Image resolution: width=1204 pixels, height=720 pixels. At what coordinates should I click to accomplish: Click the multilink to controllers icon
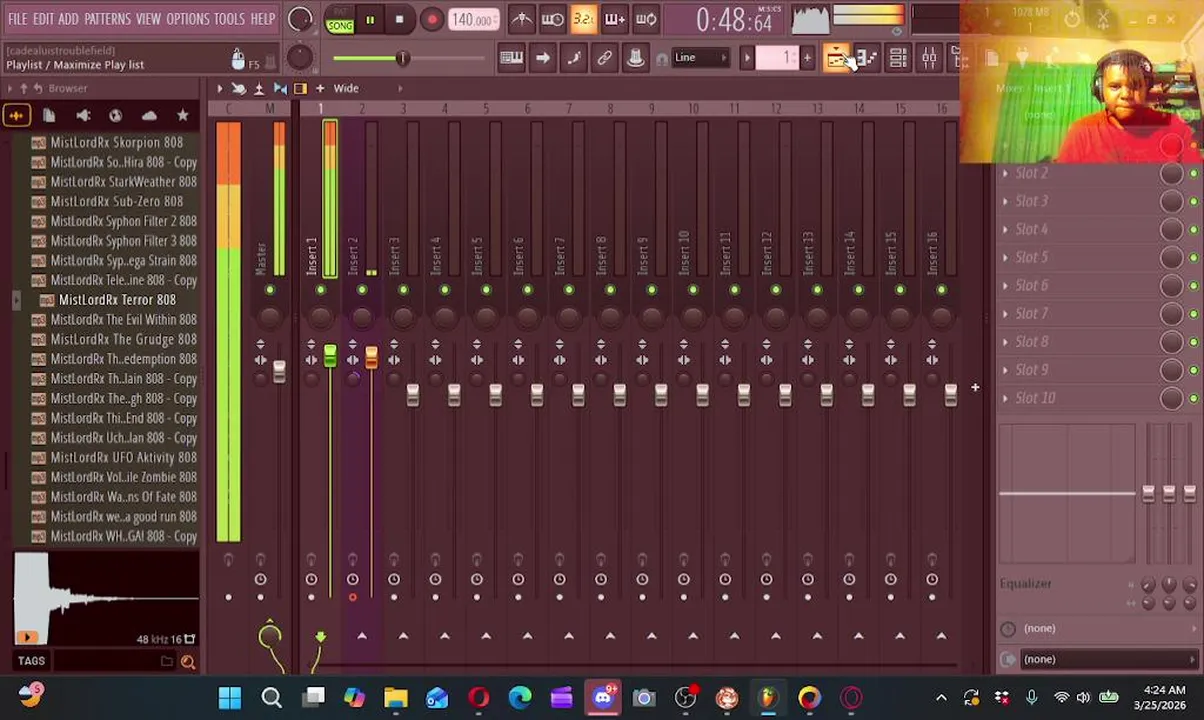click(604, 58)
